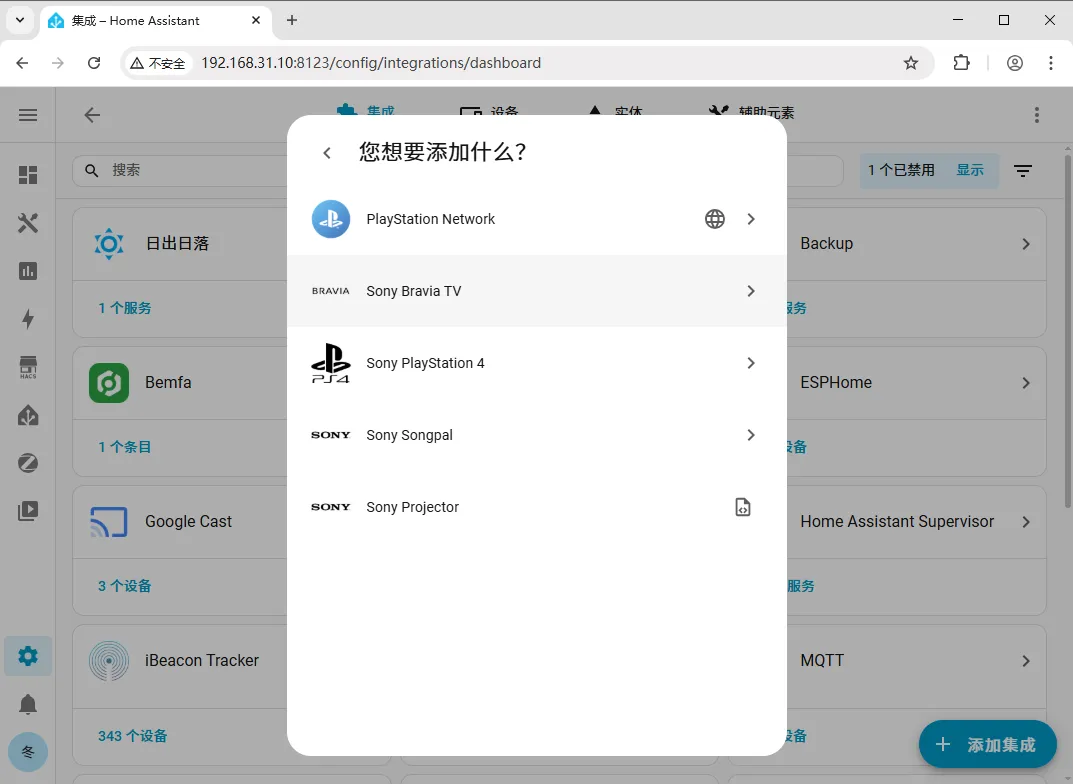Click the Sony logo beside Projector
Screen dimensions: 1073x784
click(x=331, y=507)
